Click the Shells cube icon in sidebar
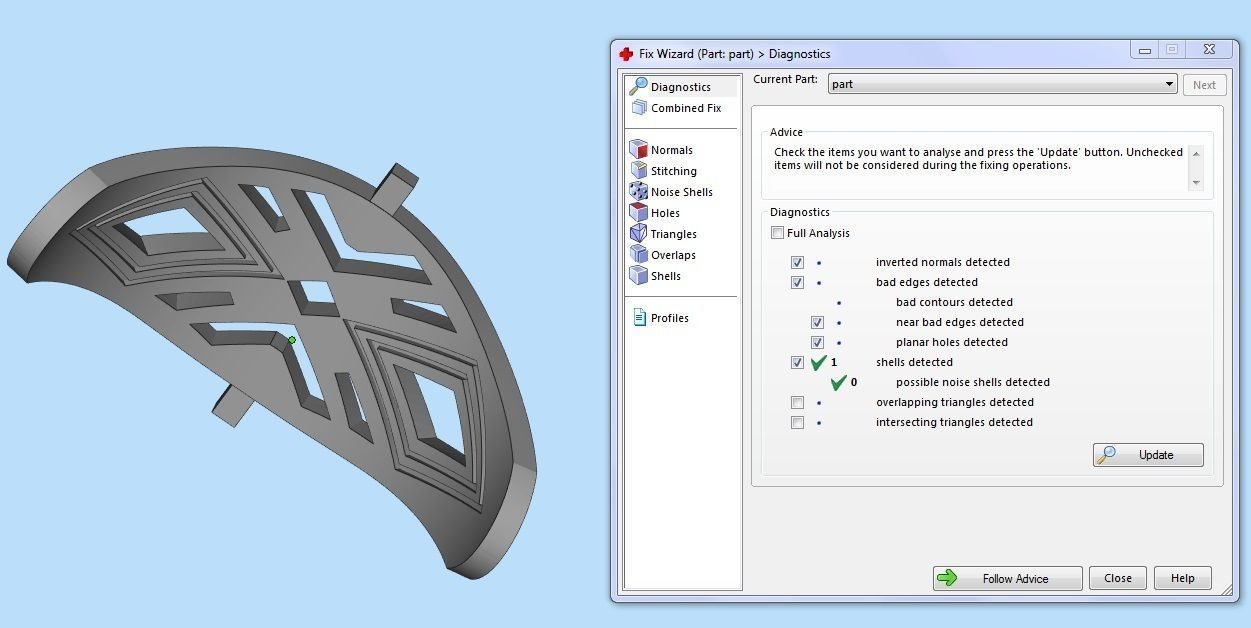Viewport: 1251px width, 628px height. point(638,276)
